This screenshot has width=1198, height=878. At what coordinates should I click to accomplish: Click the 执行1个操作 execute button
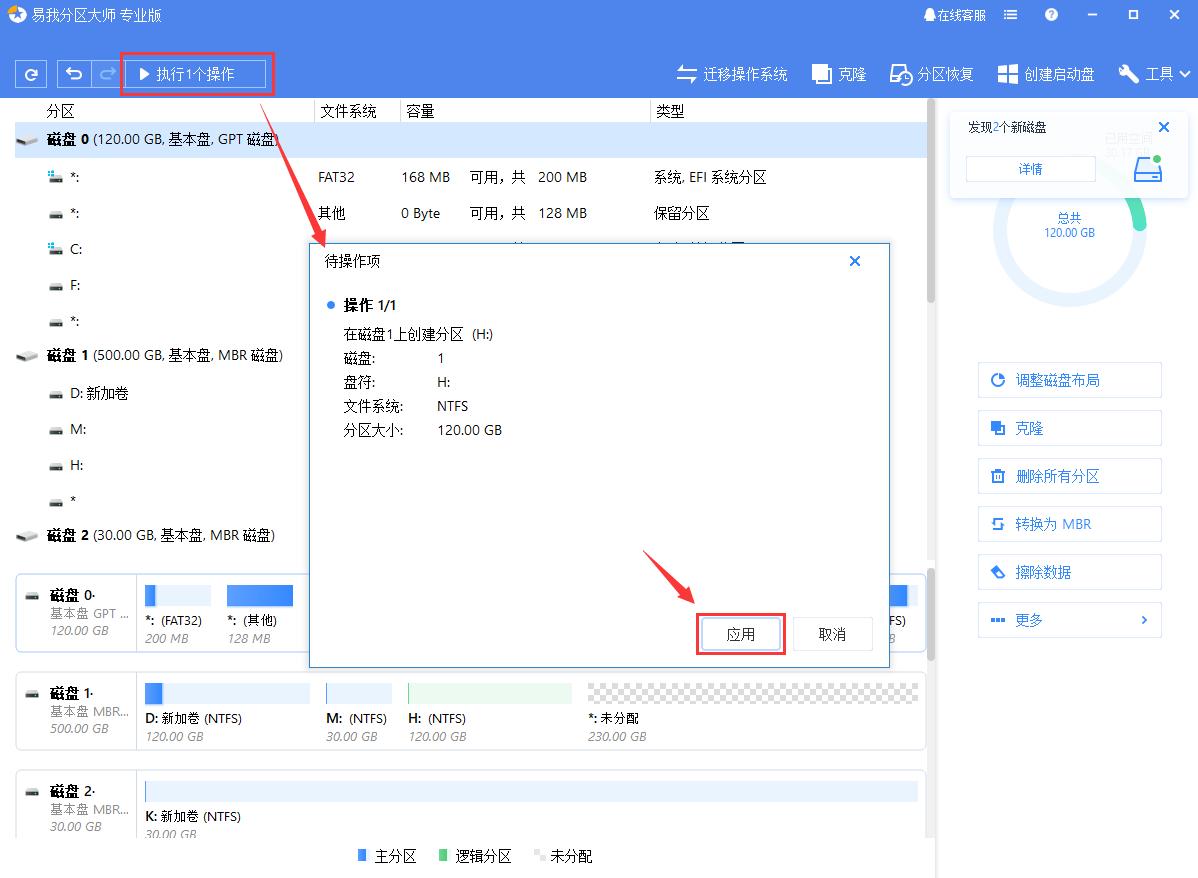[196, 72]
